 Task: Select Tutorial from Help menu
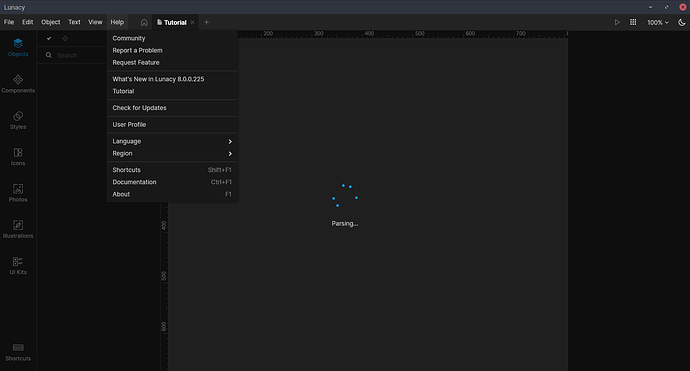(x=172, y=92)
